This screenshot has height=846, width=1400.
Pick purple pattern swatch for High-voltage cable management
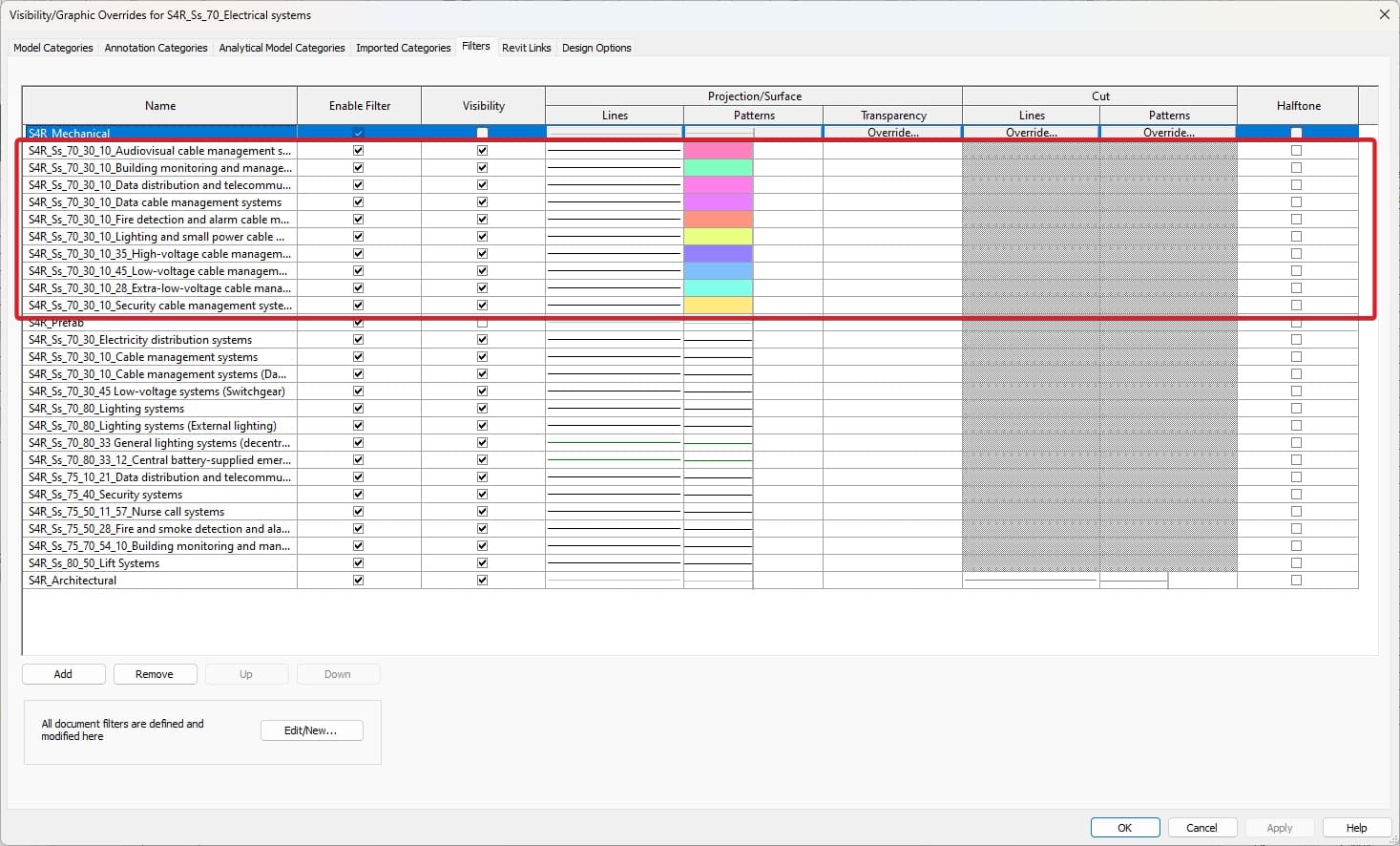click(718, 254)
